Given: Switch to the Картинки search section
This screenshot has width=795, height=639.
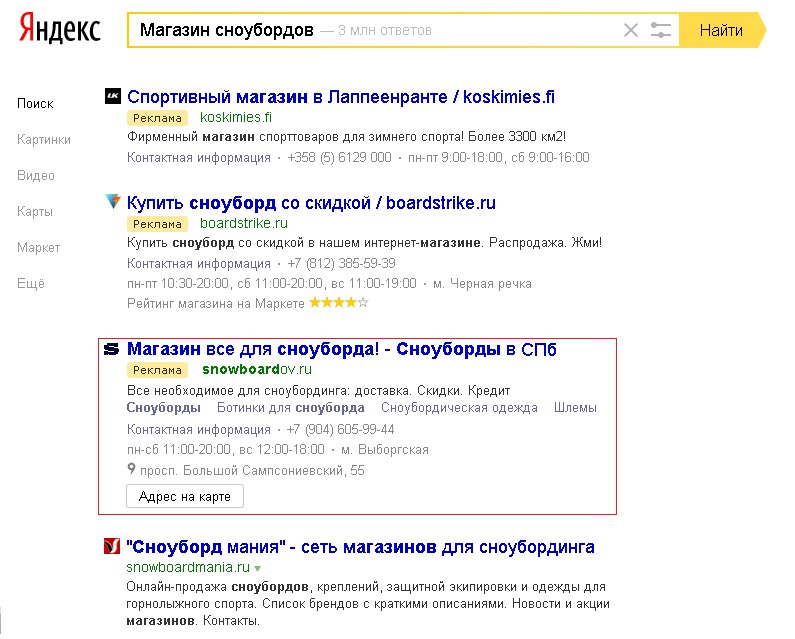Looking at the screenshot, I should click(44, 139).
